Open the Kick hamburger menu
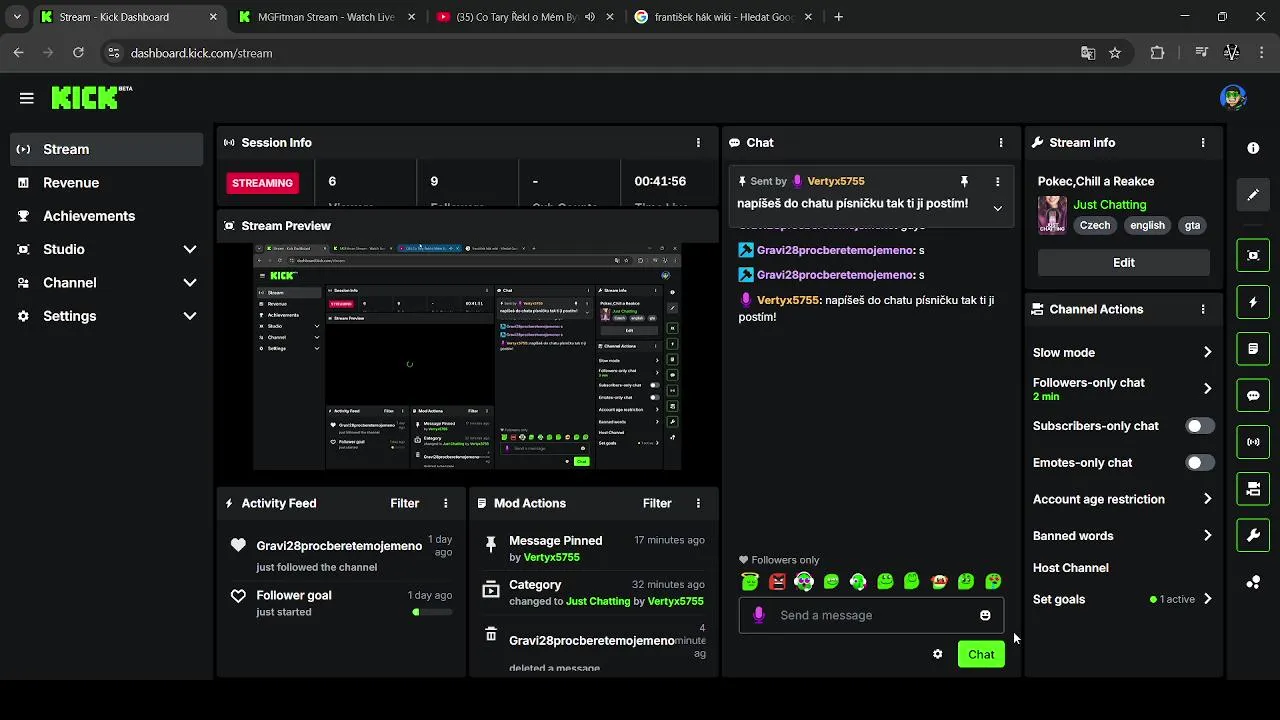 [x=27, y=98]
